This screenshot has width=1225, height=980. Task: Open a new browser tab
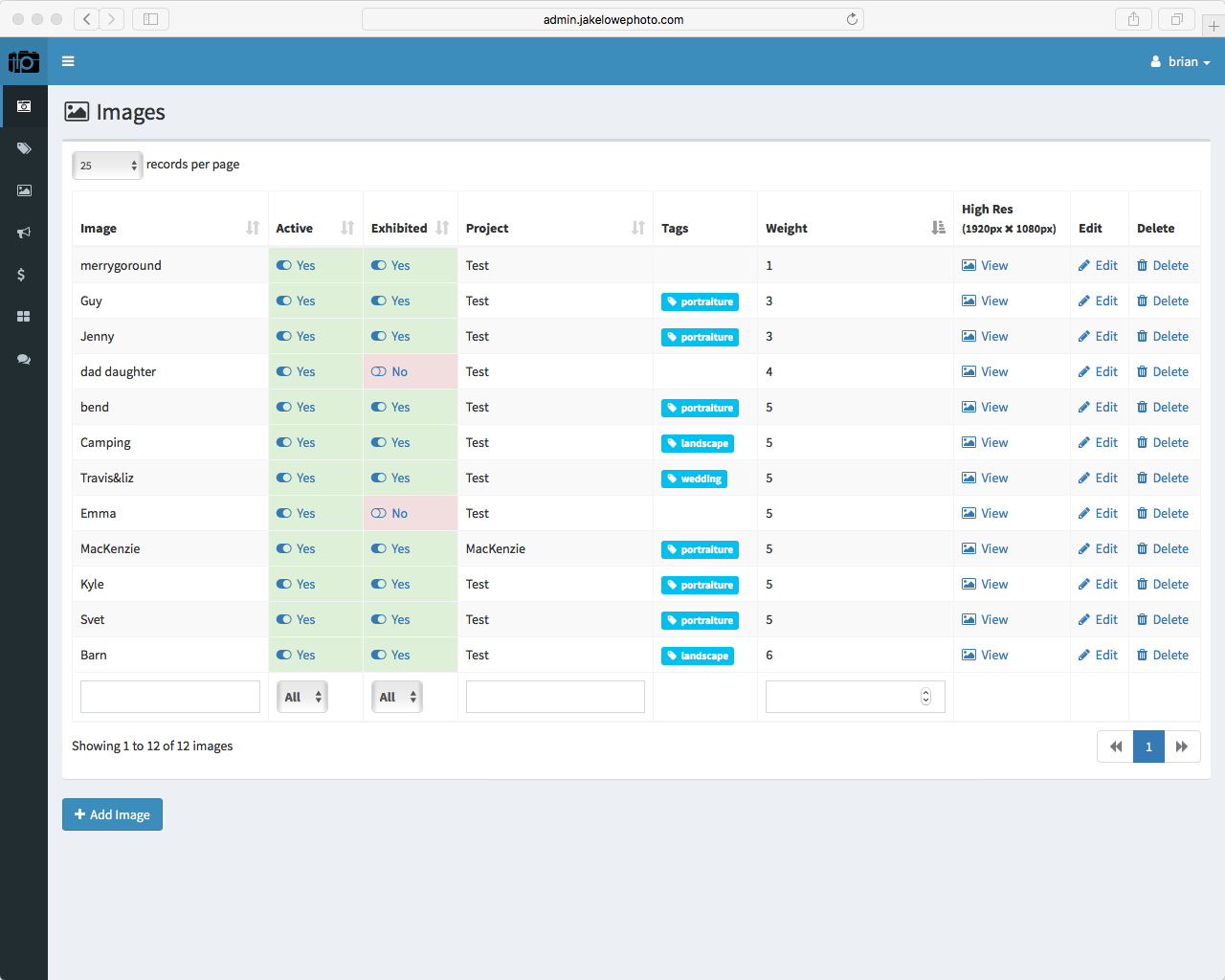1214,26
